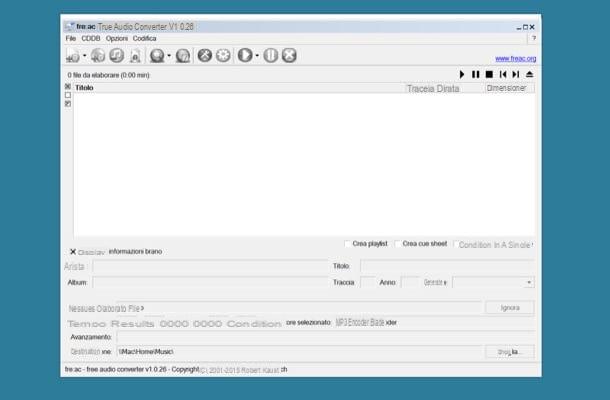Click the add audio CD contents icon
The width and height of the screenshot is (610, 400).
pyautogui.click(x=98, y=56)
